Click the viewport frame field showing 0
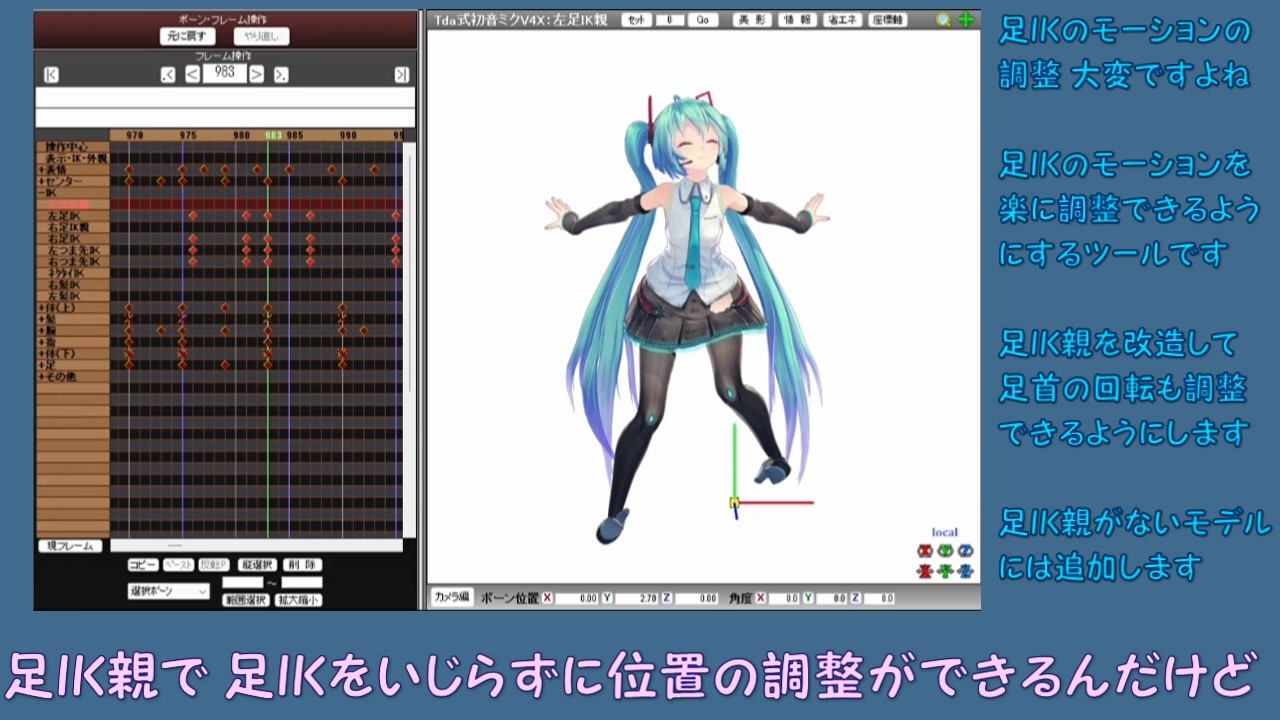1280x720 pixels. (x=670, y=20)
